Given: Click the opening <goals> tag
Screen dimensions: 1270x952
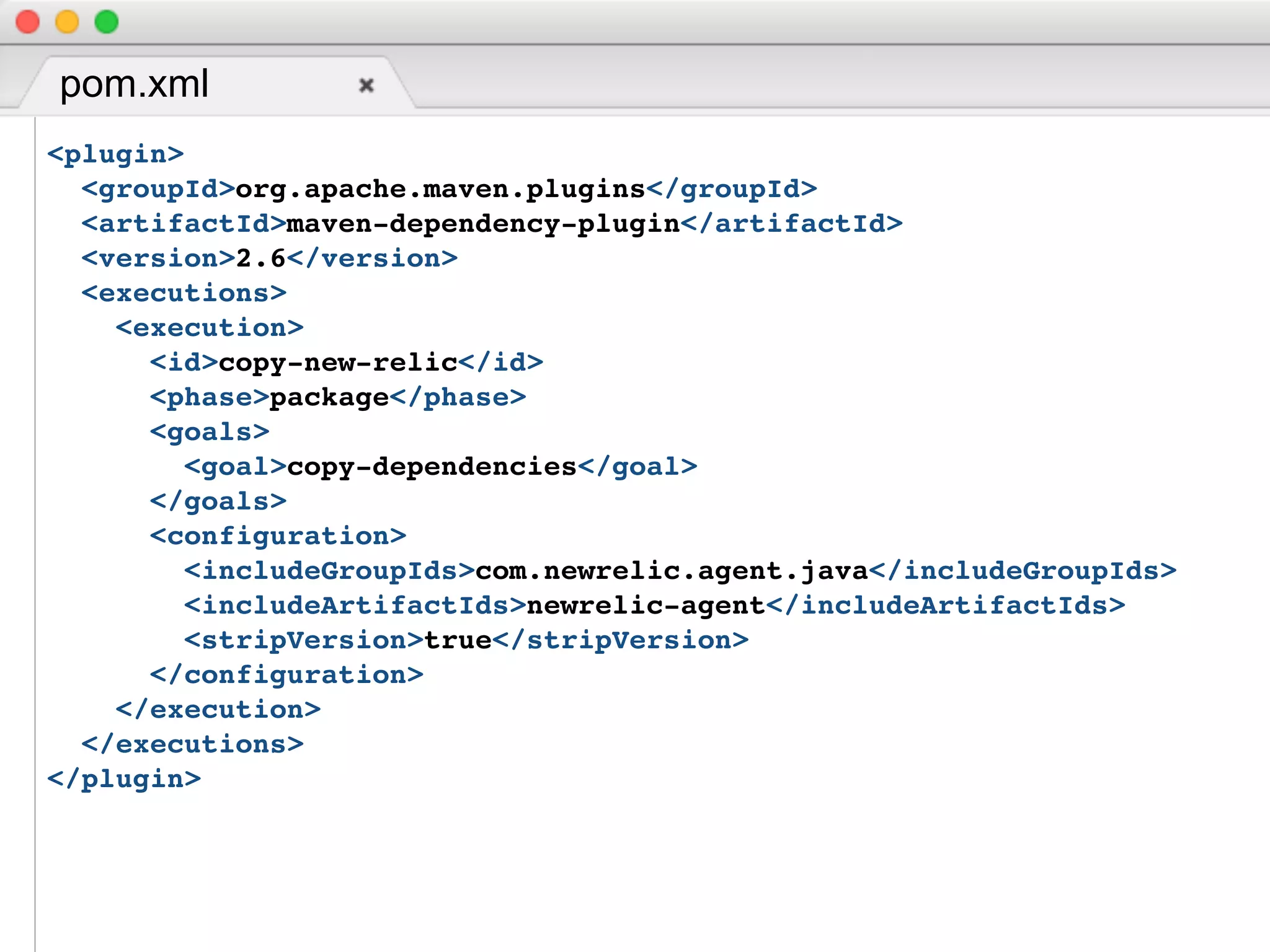Looking at the screenshot, I should click(210, 432).
